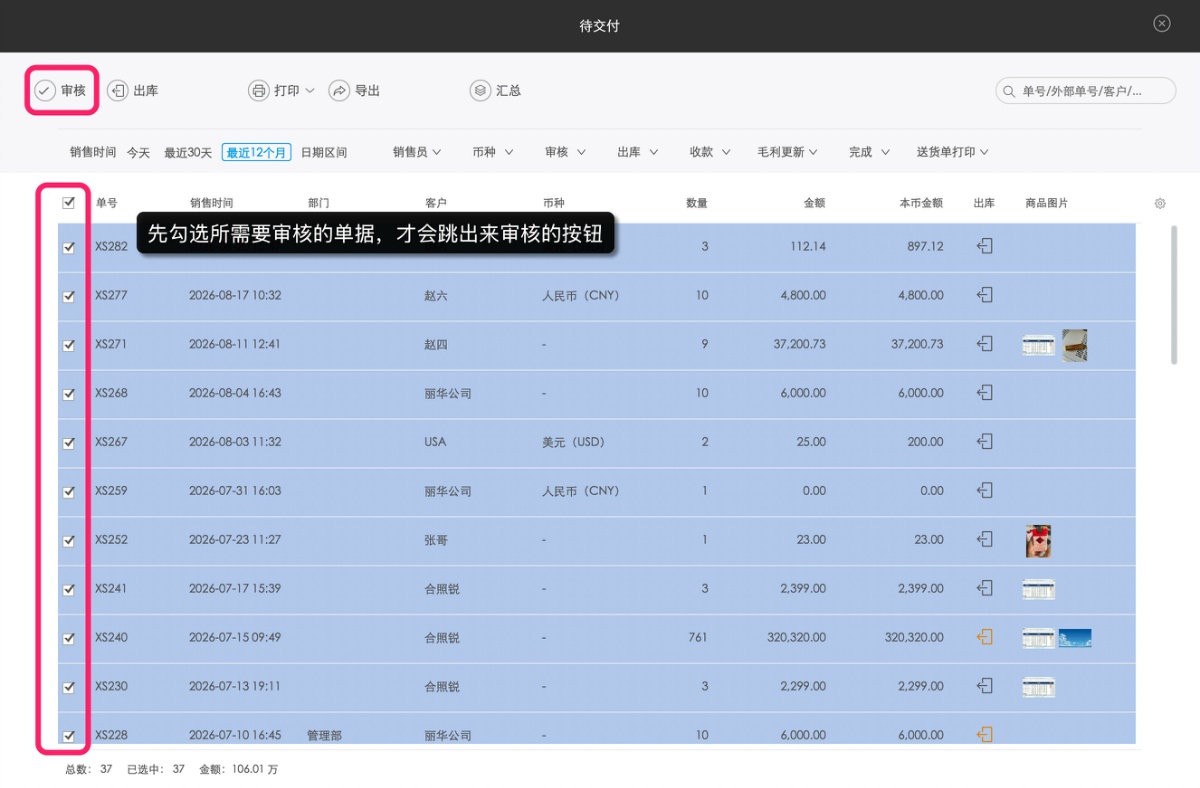The width and height of the screenshot is (1200, 788).
Task: Click the 导出 export button
Action: [355, 91]
